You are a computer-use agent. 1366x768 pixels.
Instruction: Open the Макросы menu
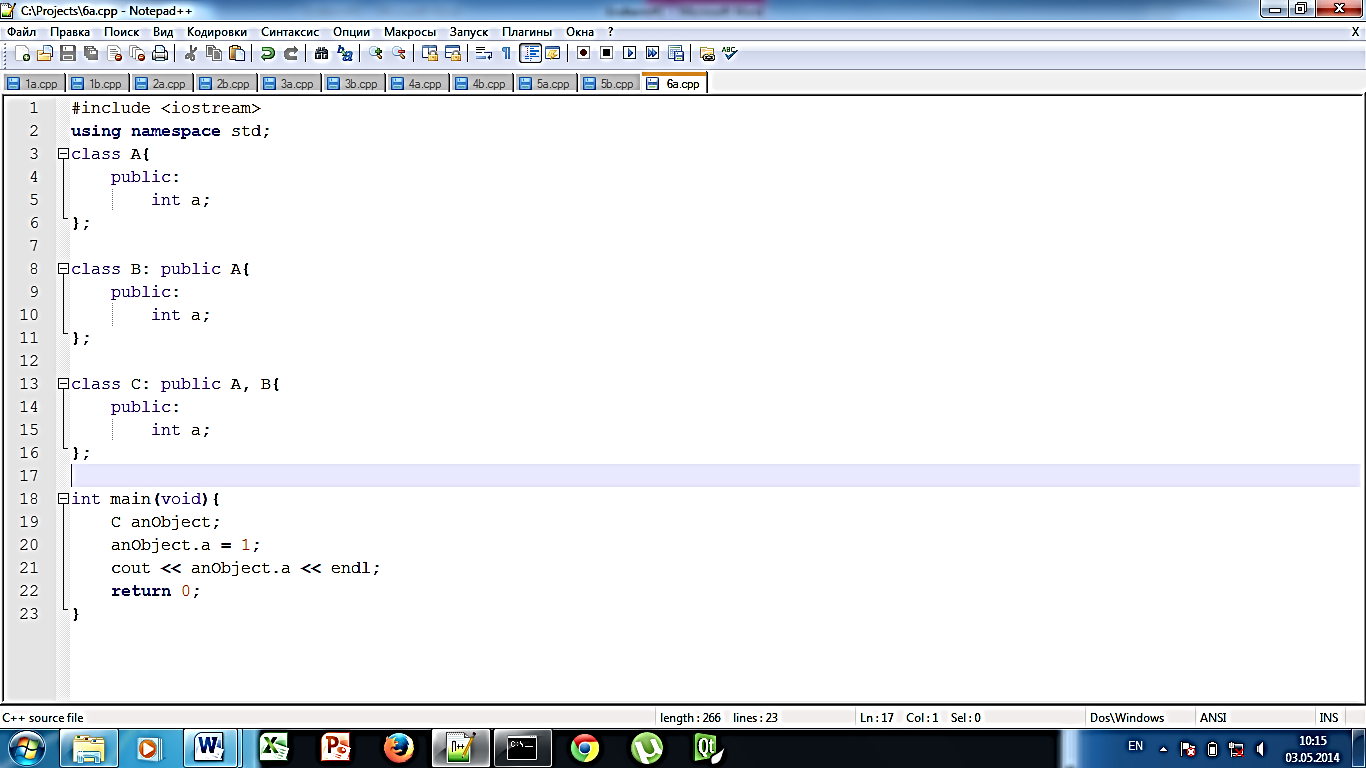(410, 32)
